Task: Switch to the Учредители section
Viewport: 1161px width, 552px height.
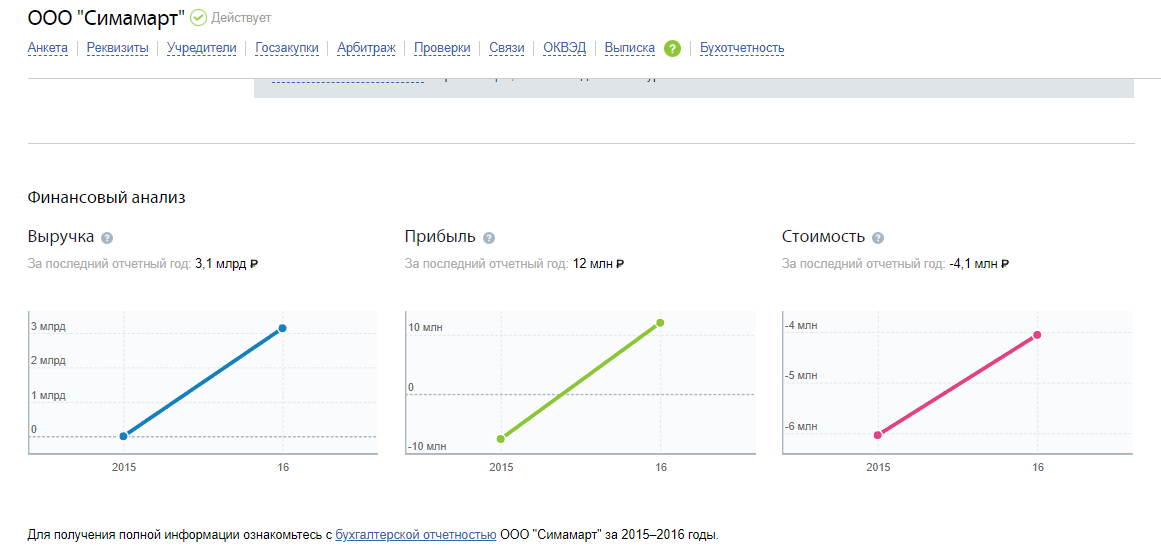Action: click(x=201, y=48)
